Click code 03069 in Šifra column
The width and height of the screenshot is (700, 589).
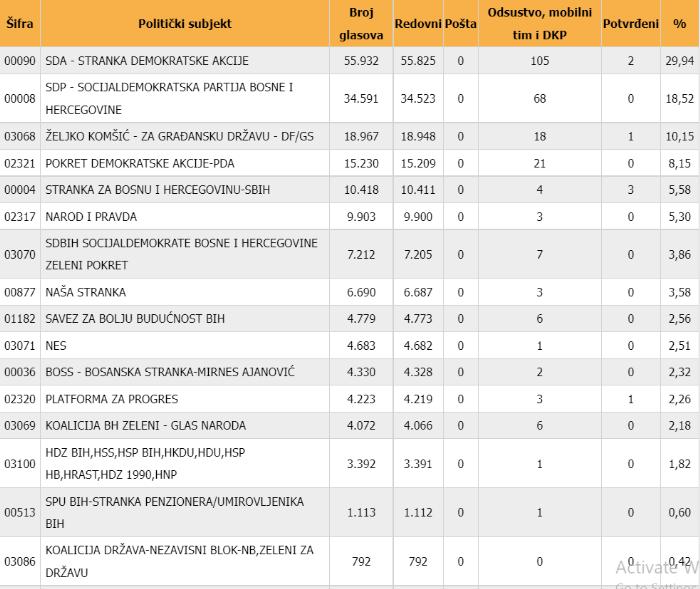[x=20, y=426]
